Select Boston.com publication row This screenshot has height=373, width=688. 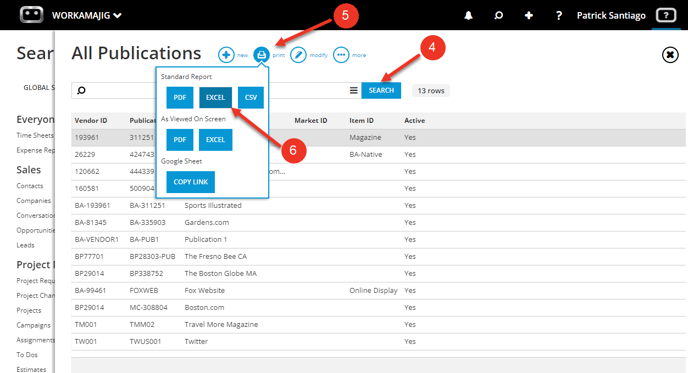378,308
